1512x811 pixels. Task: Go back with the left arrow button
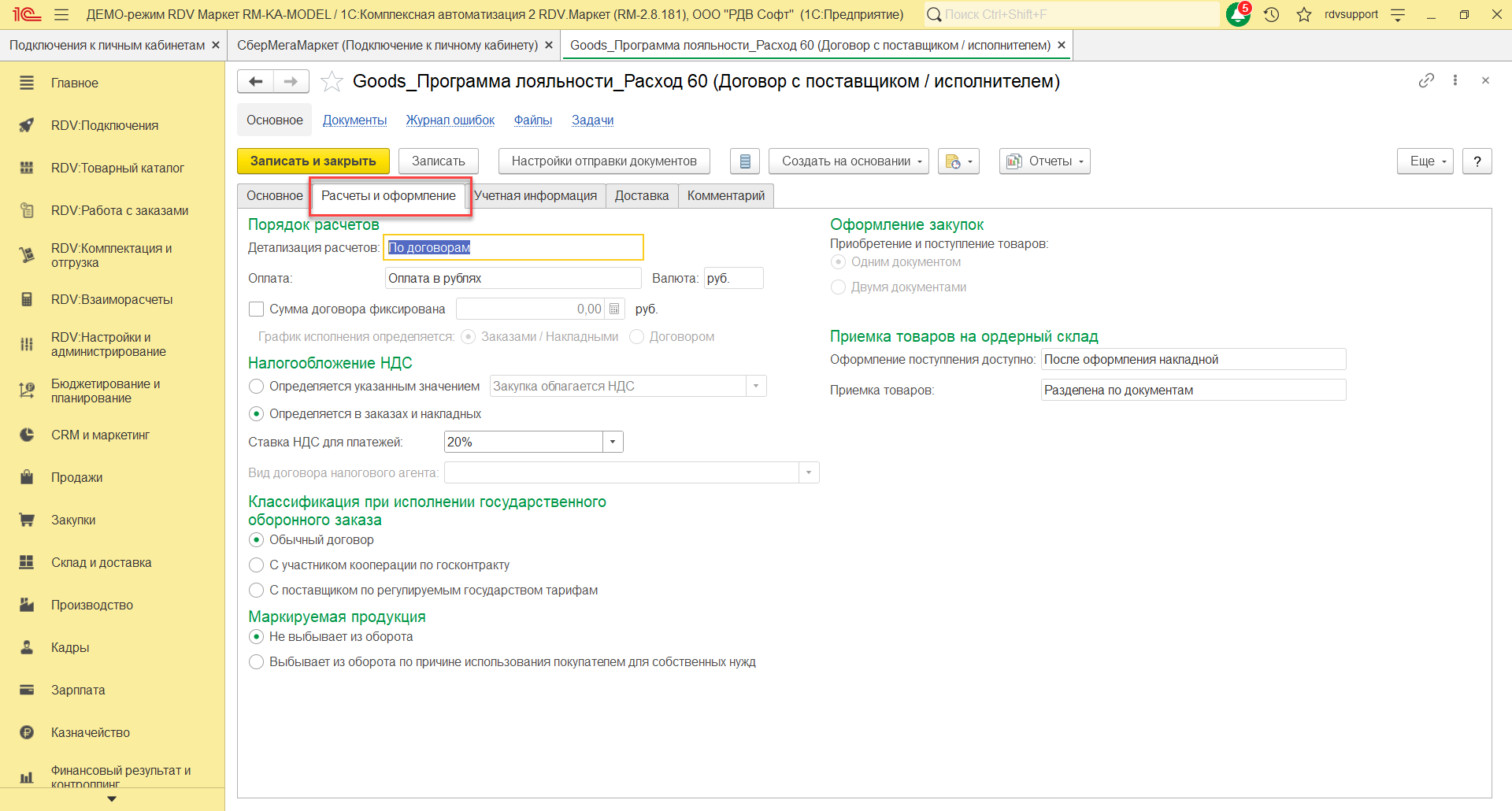point(255,81)
